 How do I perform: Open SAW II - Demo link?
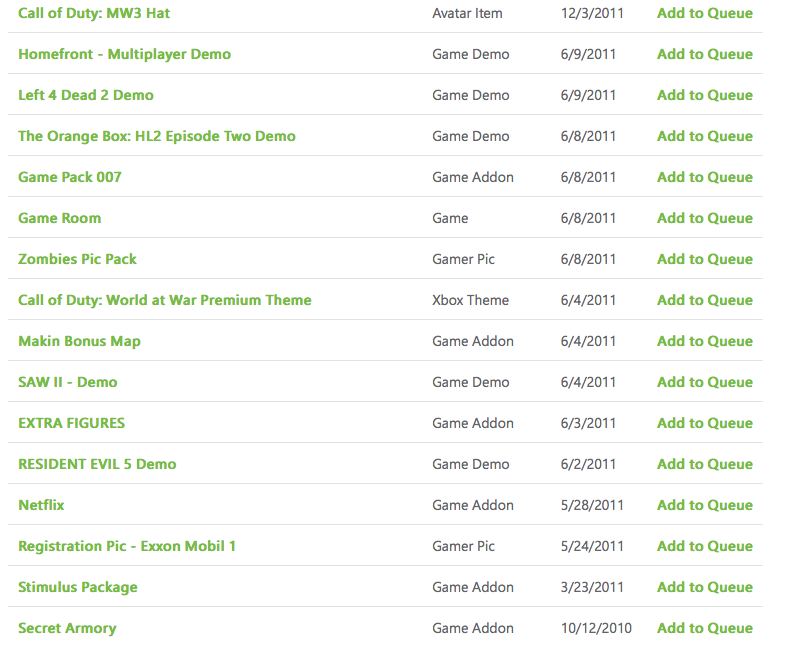pyautogui.click(x=68, y=382)
